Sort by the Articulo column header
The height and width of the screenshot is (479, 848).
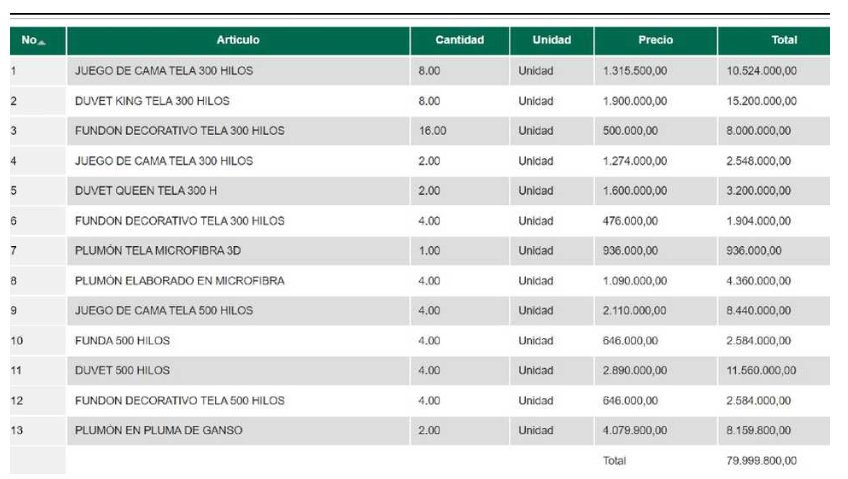pyautogui.click(x=238, y=41)
